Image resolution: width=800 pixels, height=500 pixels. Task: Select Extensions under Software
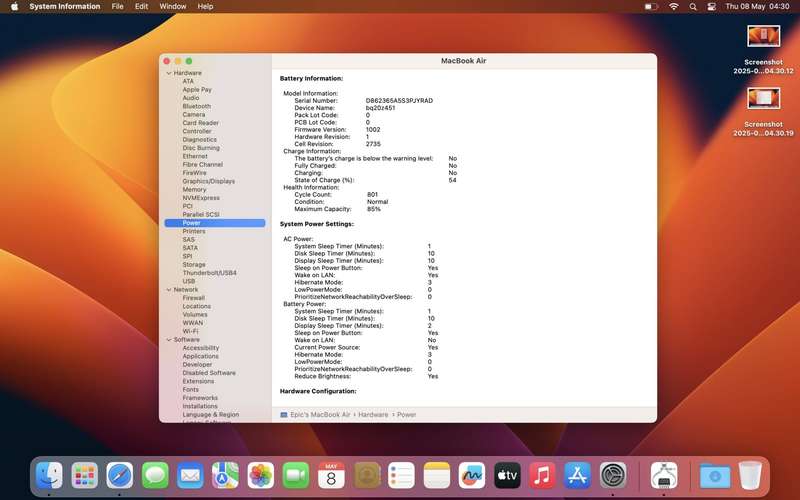click(198, 381)
